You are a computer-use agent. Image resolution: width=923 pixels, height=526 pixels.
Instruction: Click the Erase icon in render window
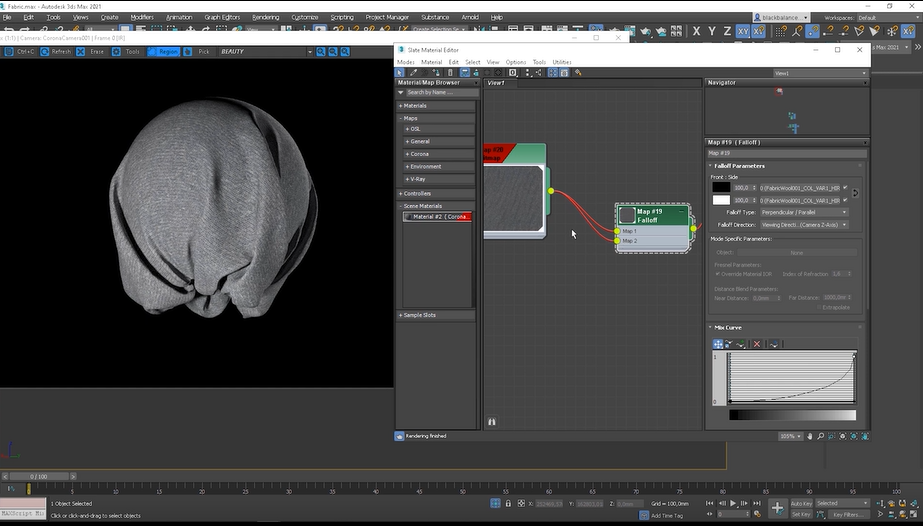pyautogui.click(x=81, y=52)
